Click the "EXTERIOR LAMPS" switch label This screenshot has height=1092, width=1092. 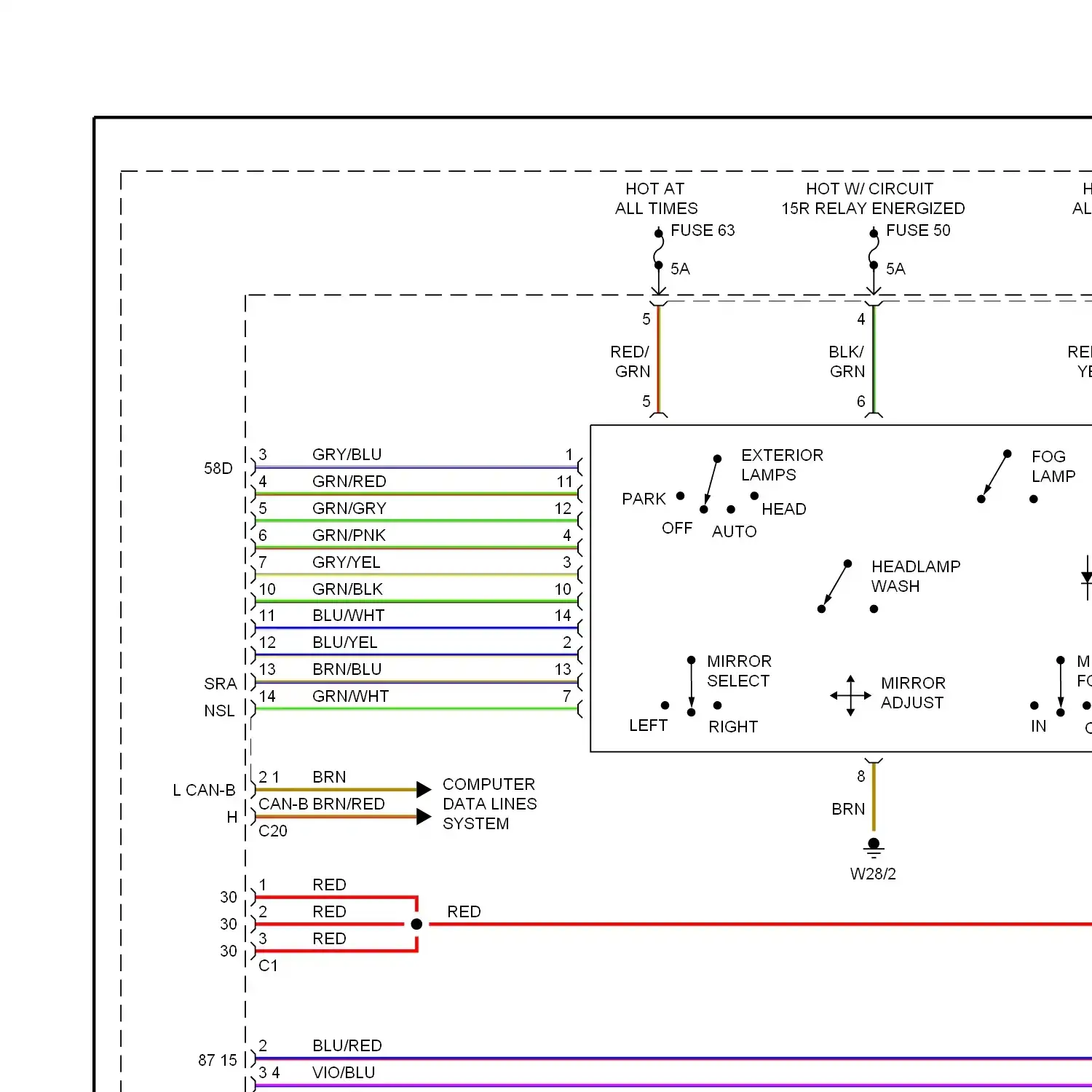(782, 465)
